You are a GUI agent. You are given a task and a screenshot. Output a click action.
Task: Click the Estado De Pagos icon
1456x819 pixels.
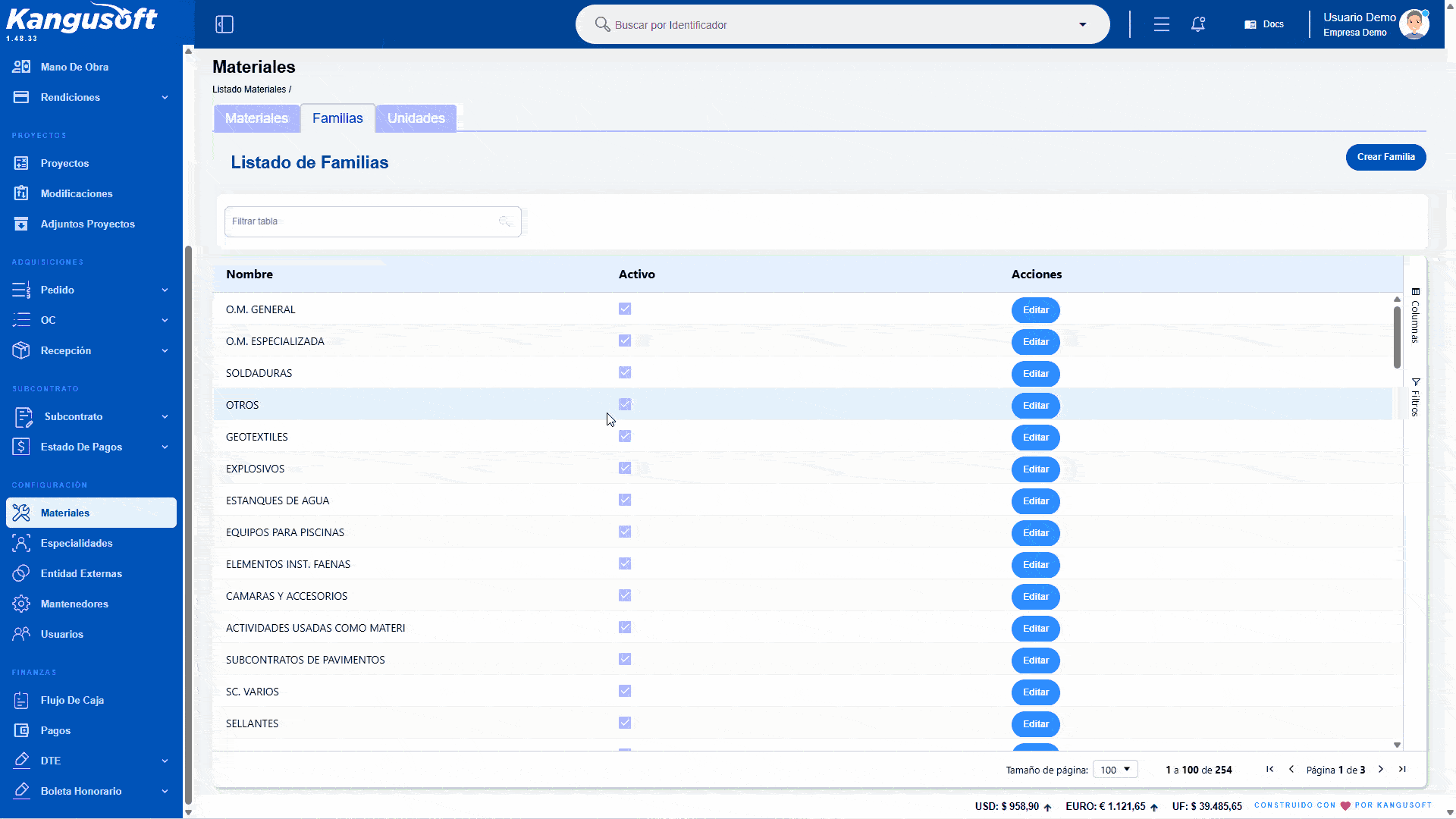click(21, 447)
